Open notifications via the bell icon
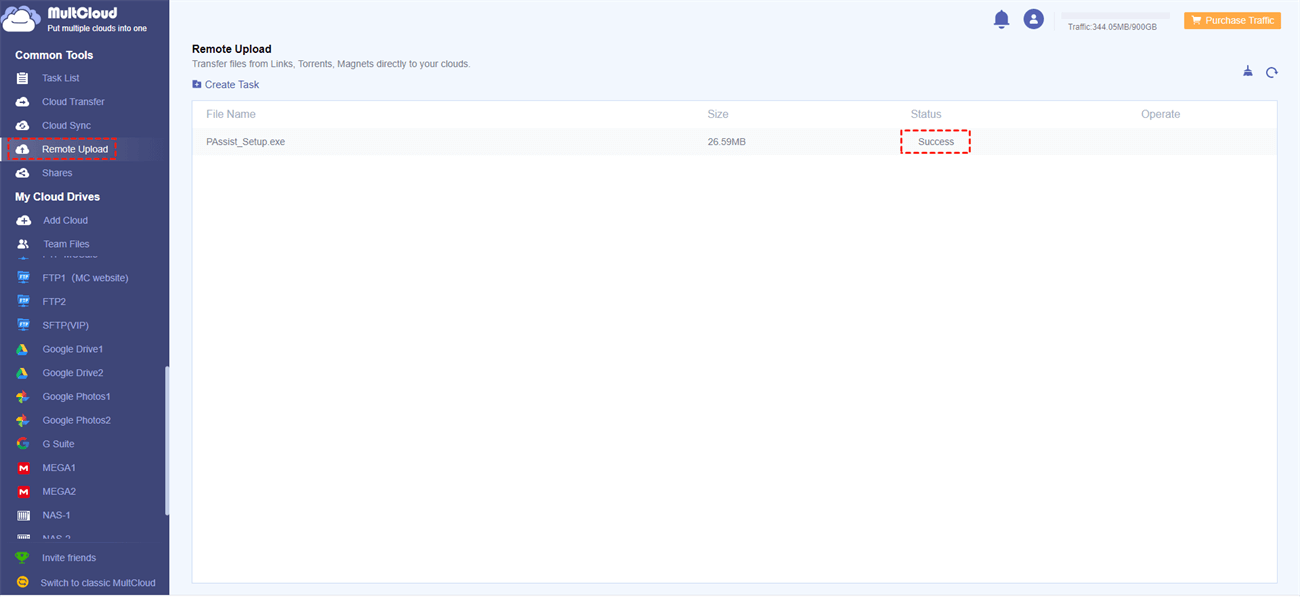The image size is (1300, 597). (1001, 18)
